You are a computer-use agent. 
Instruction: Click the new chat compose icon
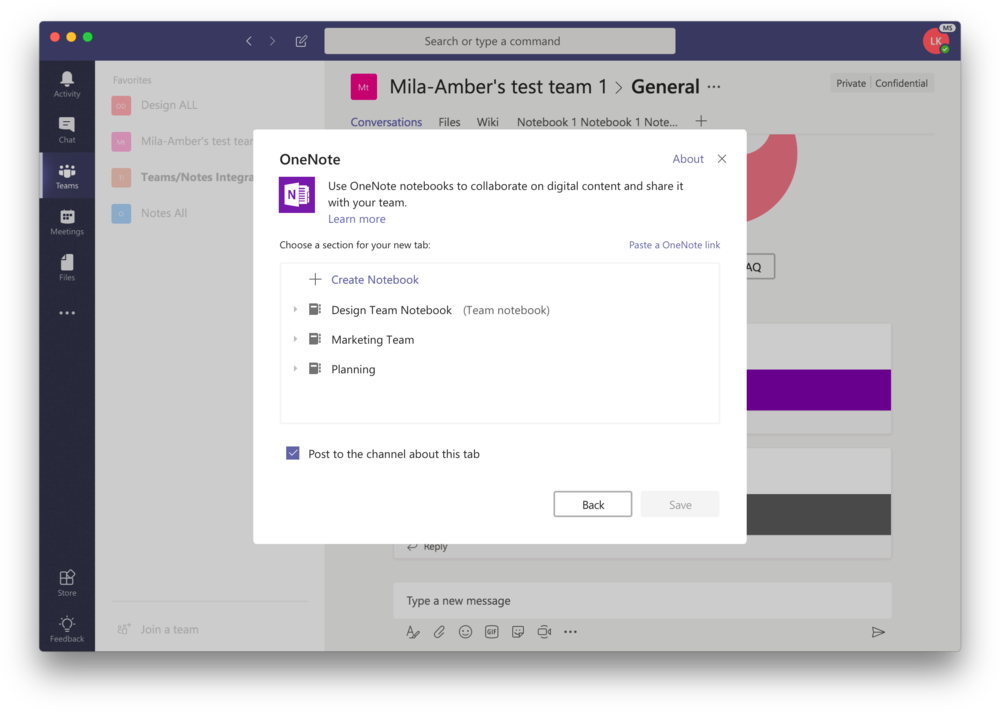pyautogui.click(x=301, y=41)
